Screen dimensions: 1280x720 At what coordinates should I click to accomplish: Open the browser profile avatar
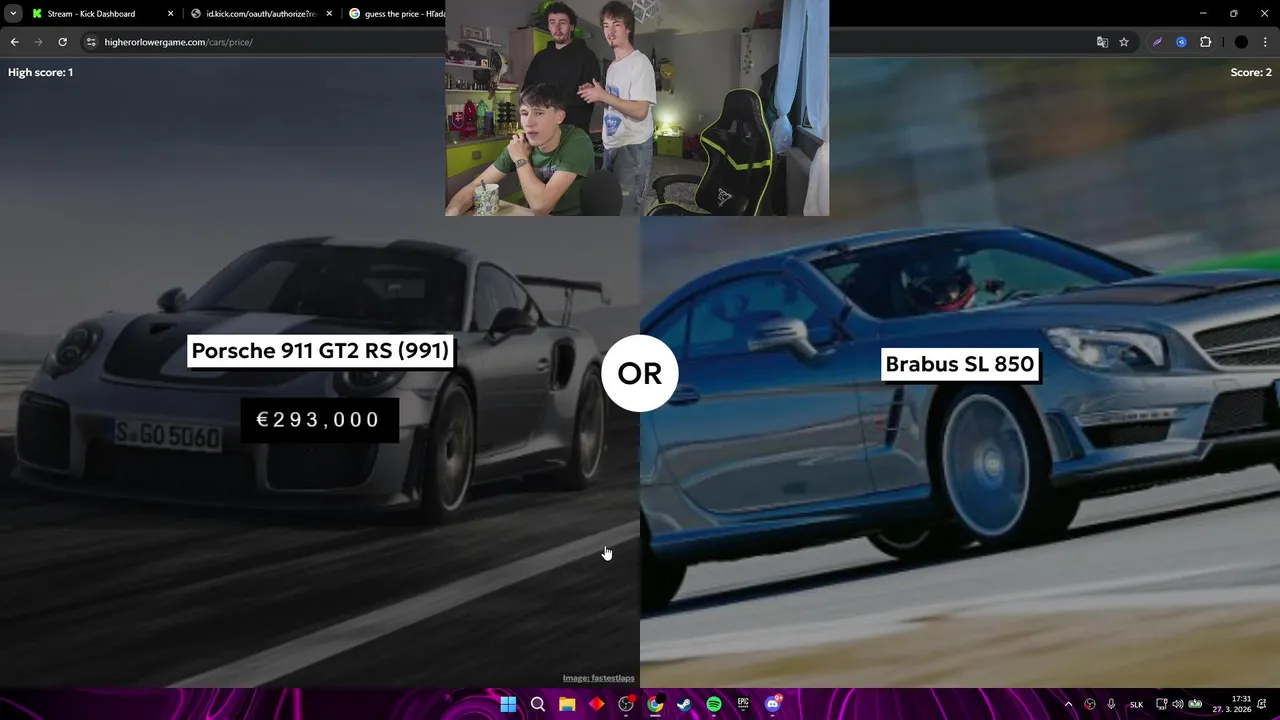pyautogui.click(x=1241, y=42)
